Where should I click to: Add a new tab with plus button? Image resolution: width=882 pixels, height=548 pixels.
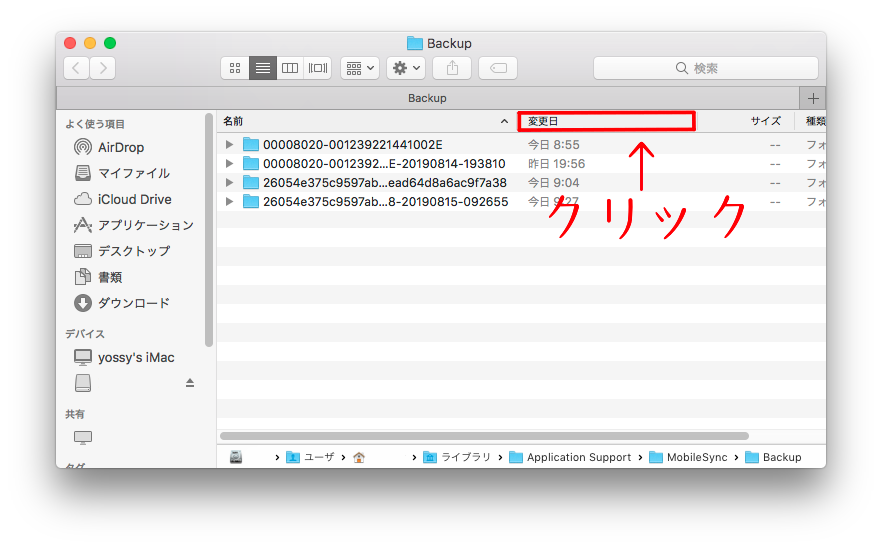click(813, 98)
